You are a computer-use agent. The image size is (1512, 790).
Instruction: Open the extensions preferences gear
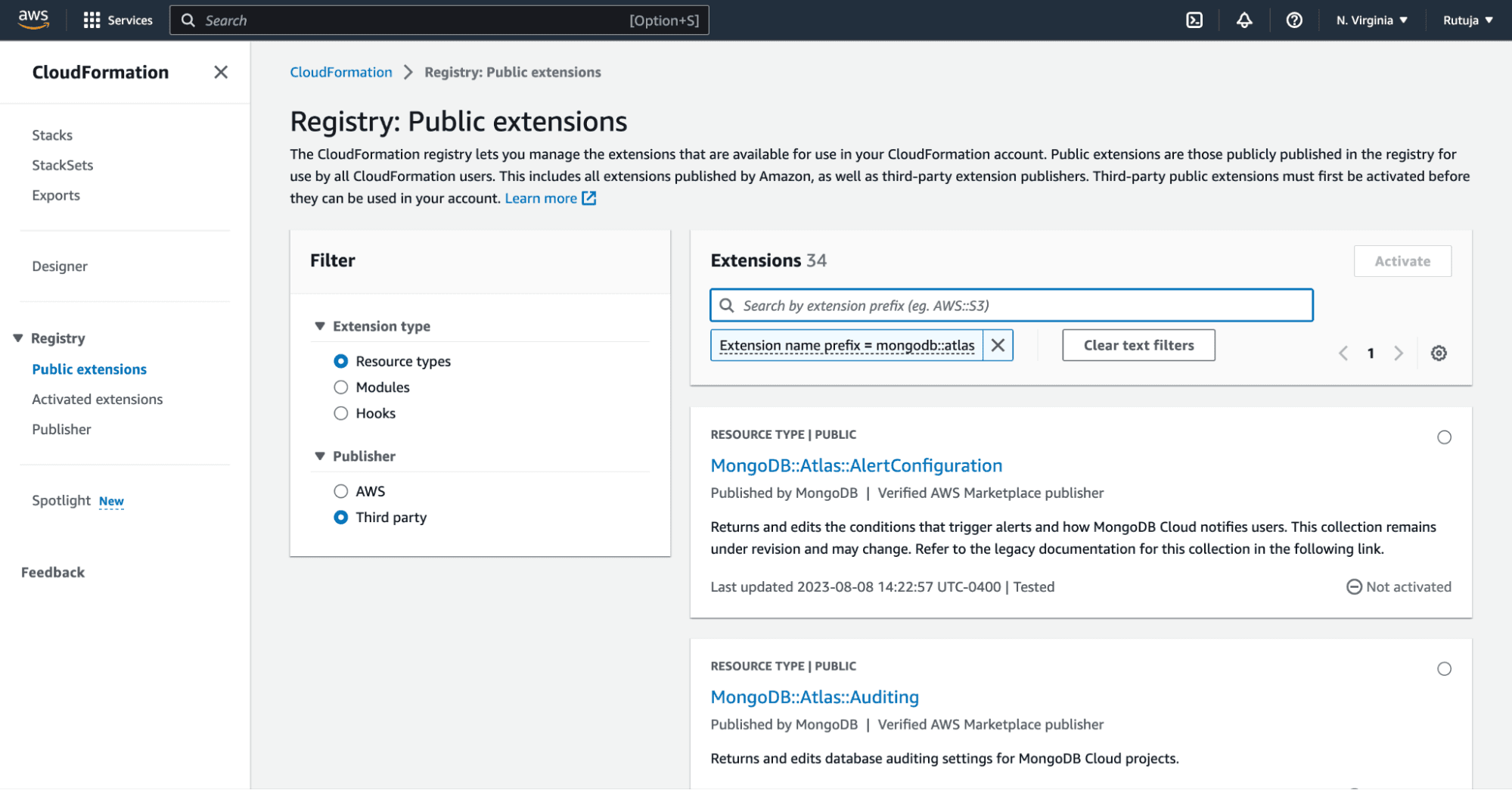pyautogui.click(x=1438, y=353)
